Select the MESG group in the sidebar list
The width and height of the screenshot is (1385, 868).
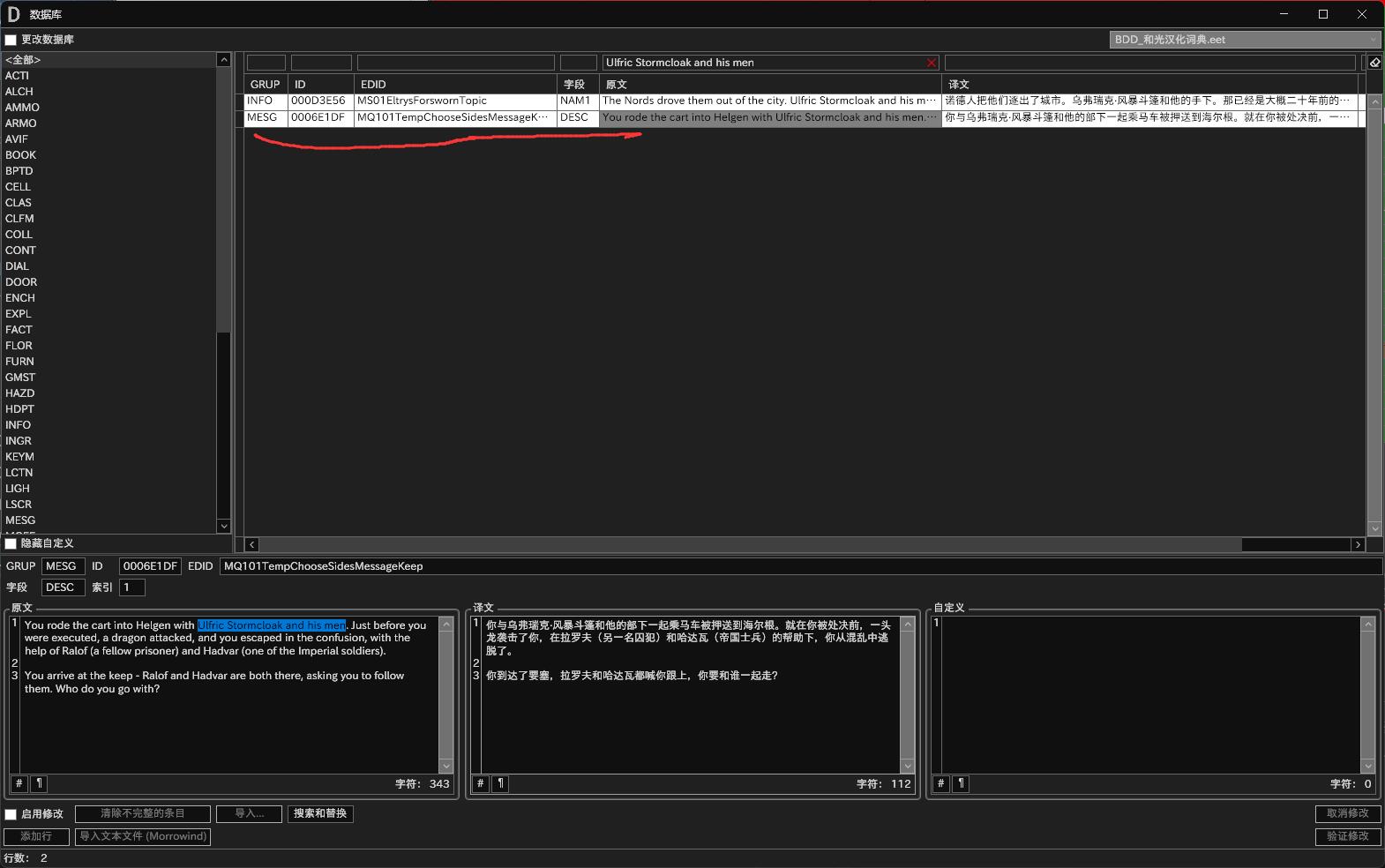pos(109,520)
